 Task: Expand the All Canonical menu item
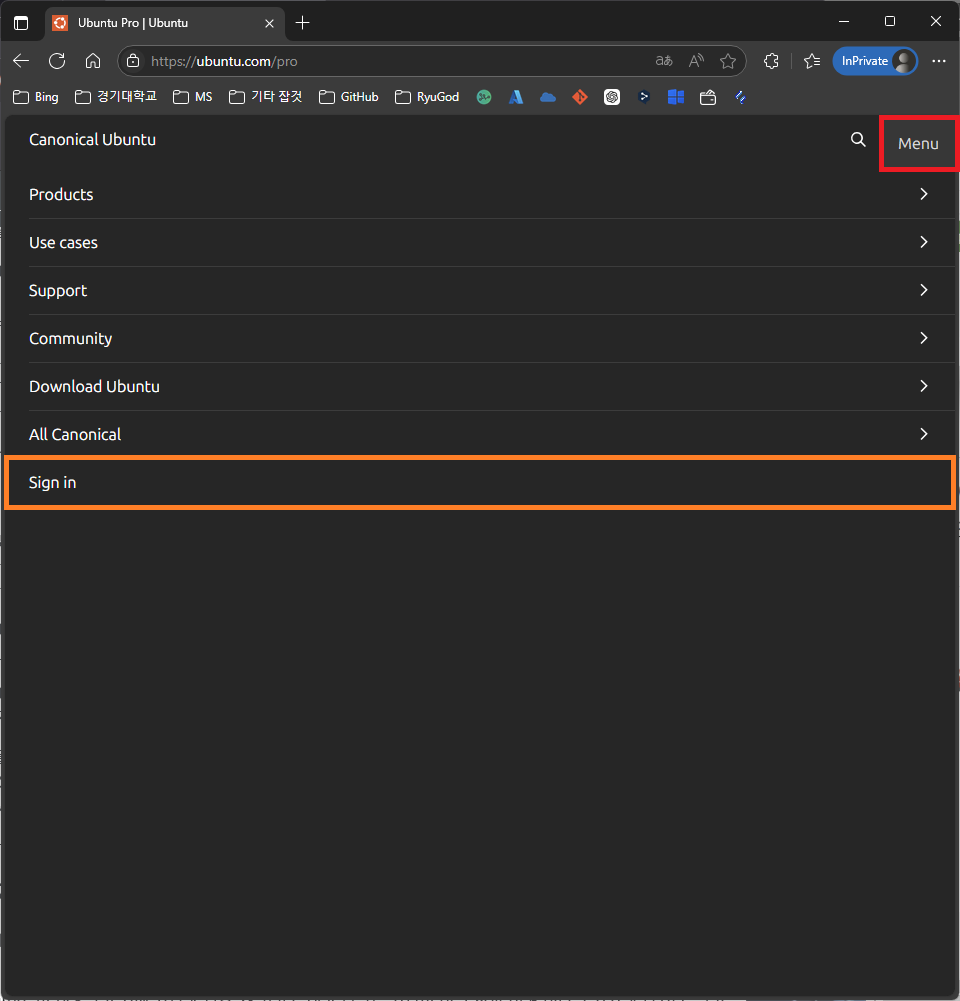[x=479, y=434]
